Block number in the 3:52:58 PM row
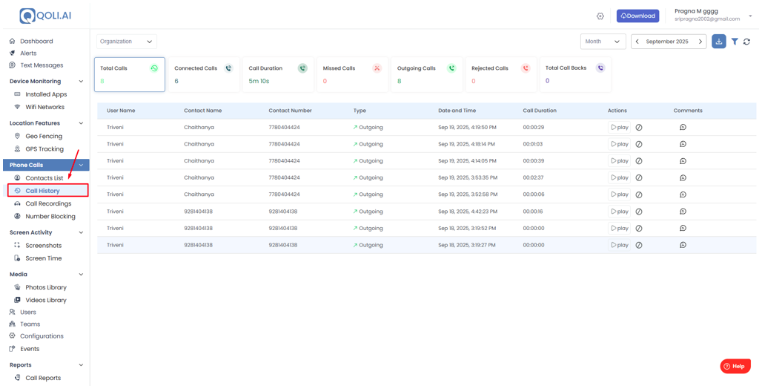This screenshot has height=388, width=759. click(638, 194)
